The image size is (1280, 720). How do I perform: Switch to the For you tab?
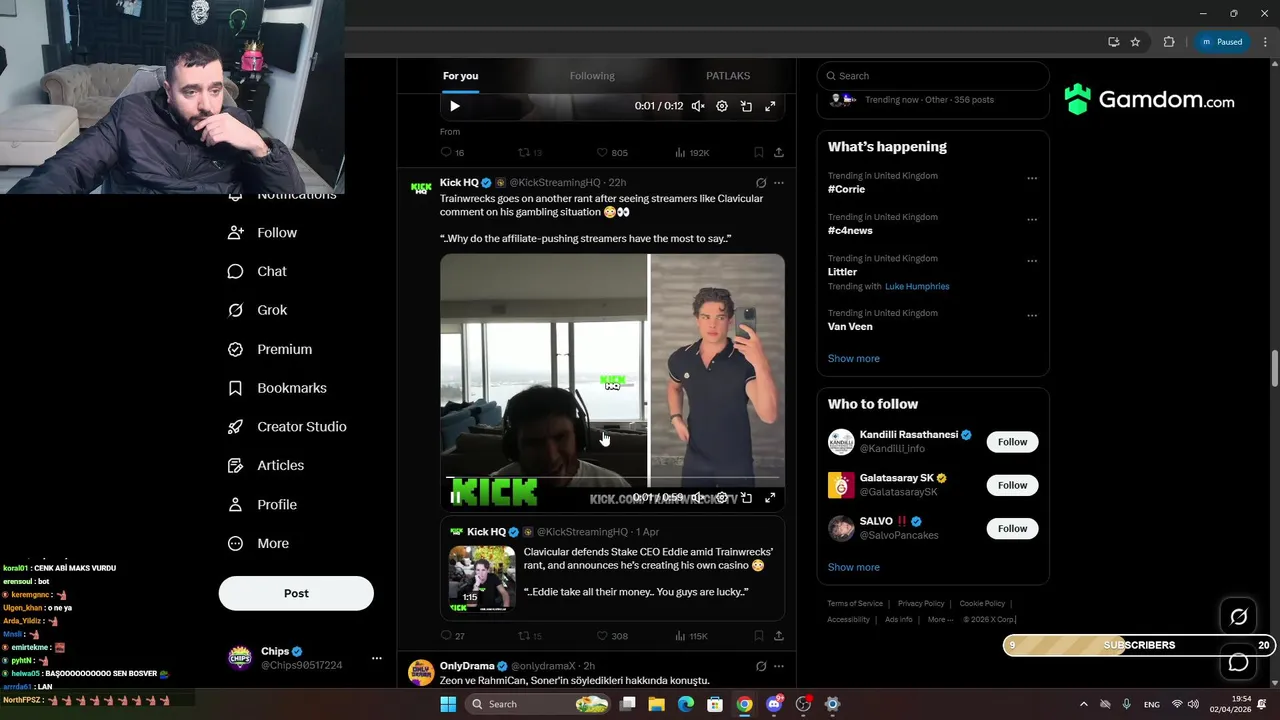(x=461, y=76)
